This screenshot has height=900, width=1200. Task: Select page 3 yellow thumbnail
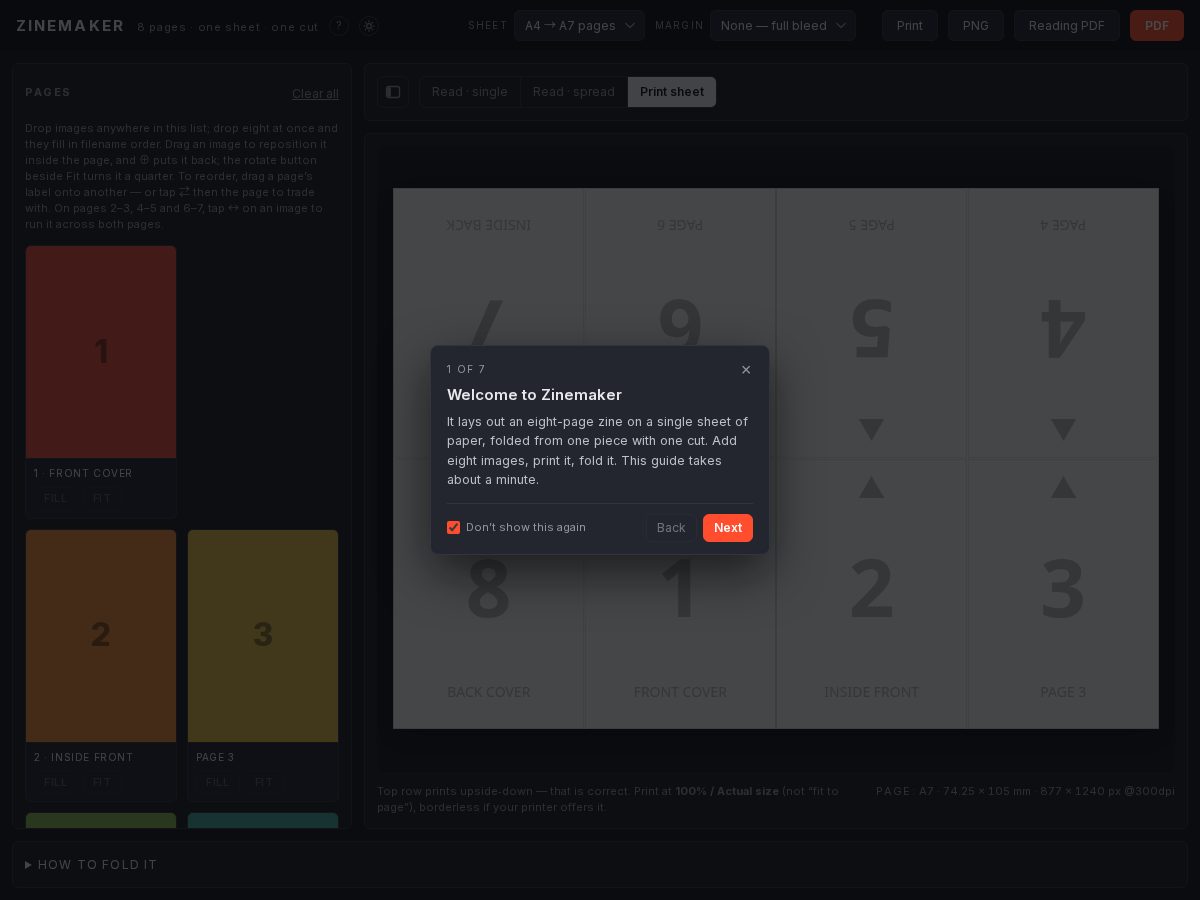(x=263, y=636)
